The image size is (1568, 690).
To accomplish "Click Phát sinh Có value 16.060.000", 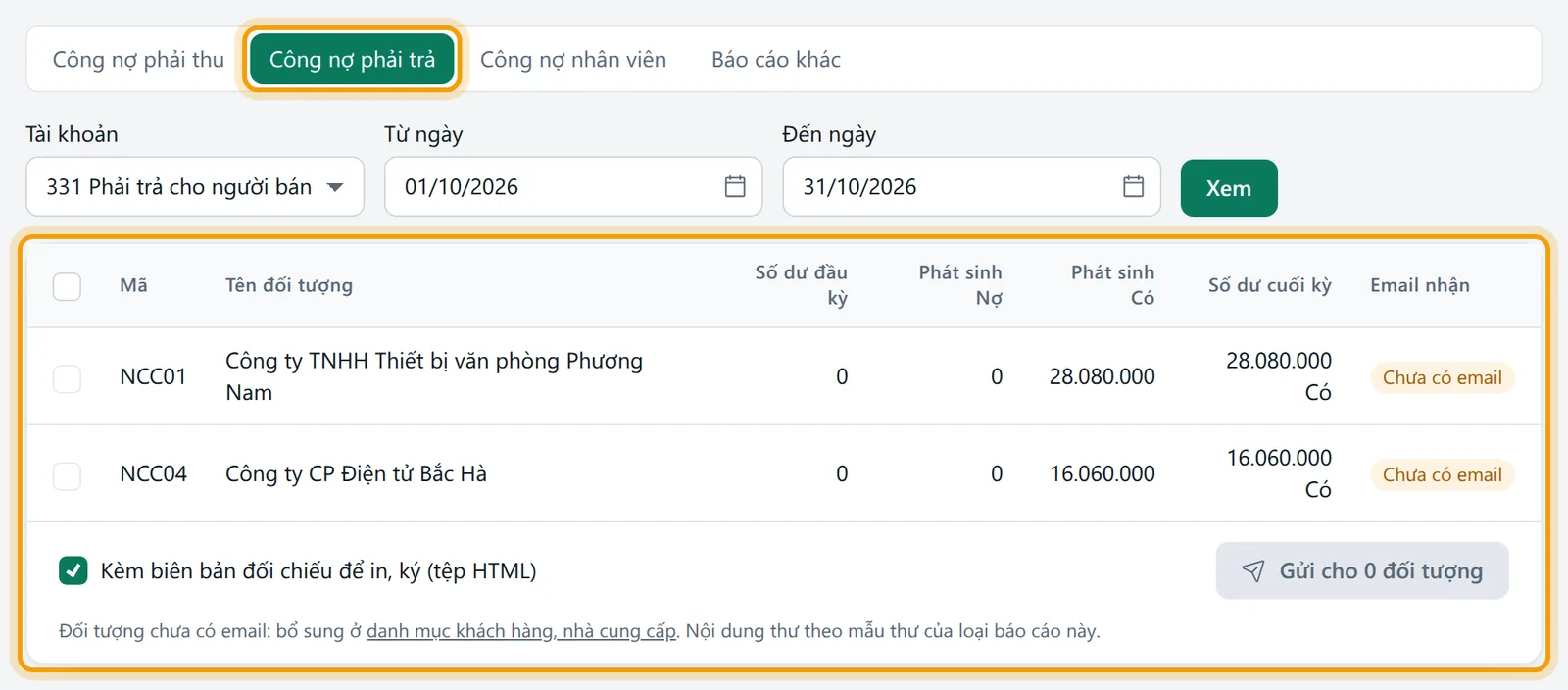I will [1102, 473].
